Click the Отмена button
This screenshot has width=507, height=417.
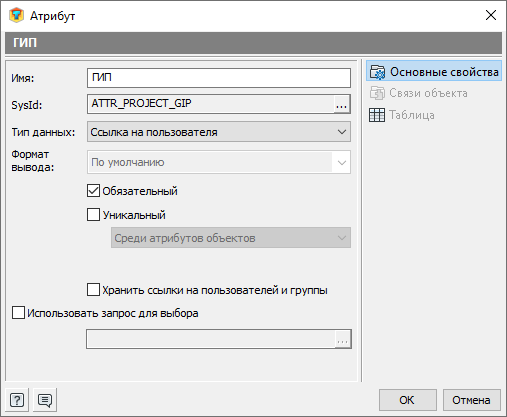click(471, 400)
